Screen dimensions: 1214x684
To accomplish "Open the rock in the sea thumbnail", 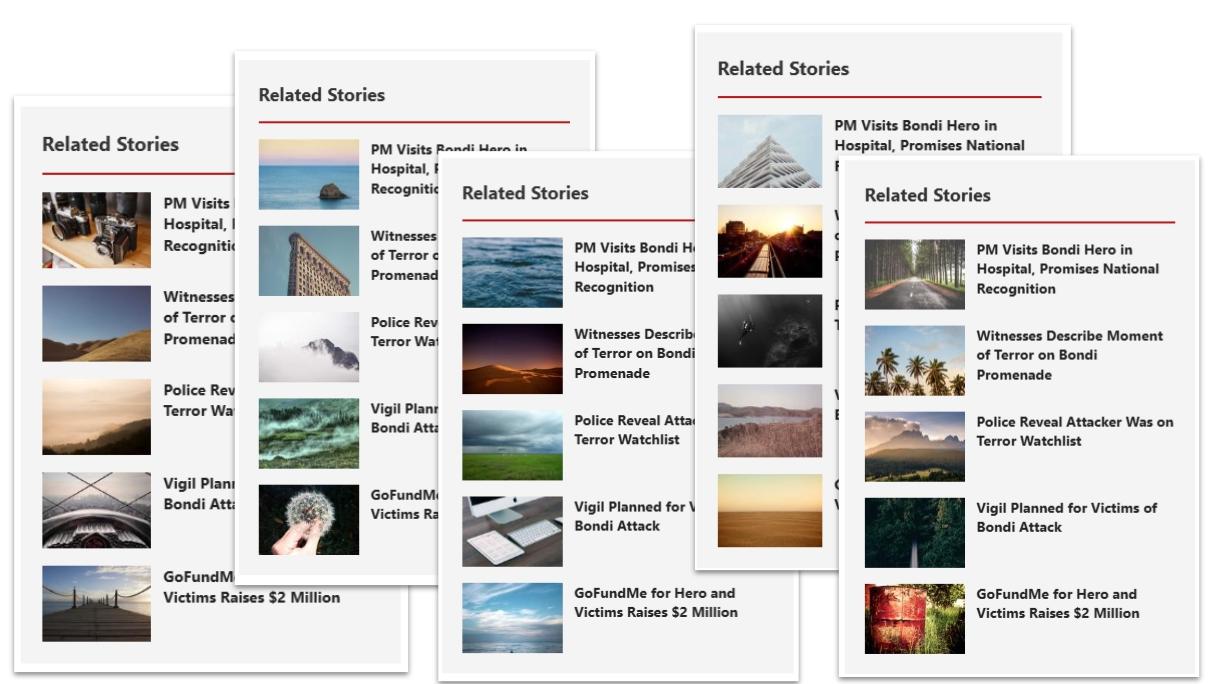I will [308, 174].
